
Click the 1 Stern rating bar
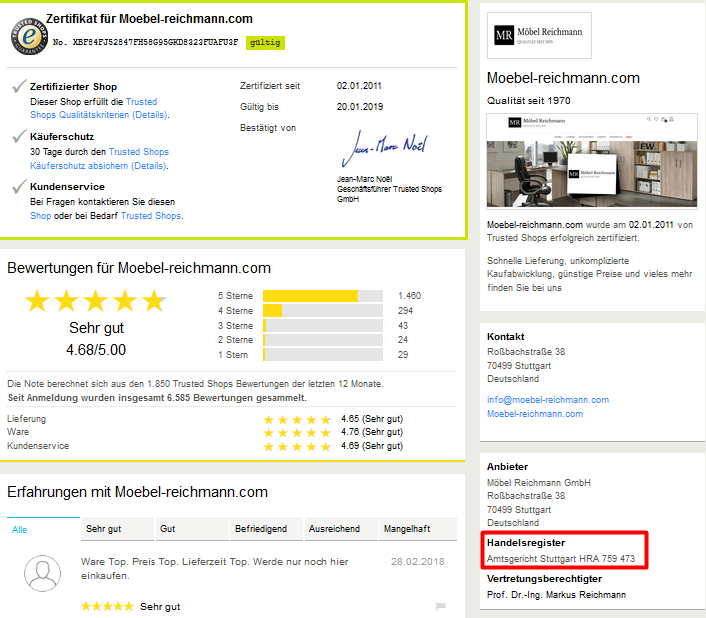[323, 355]
